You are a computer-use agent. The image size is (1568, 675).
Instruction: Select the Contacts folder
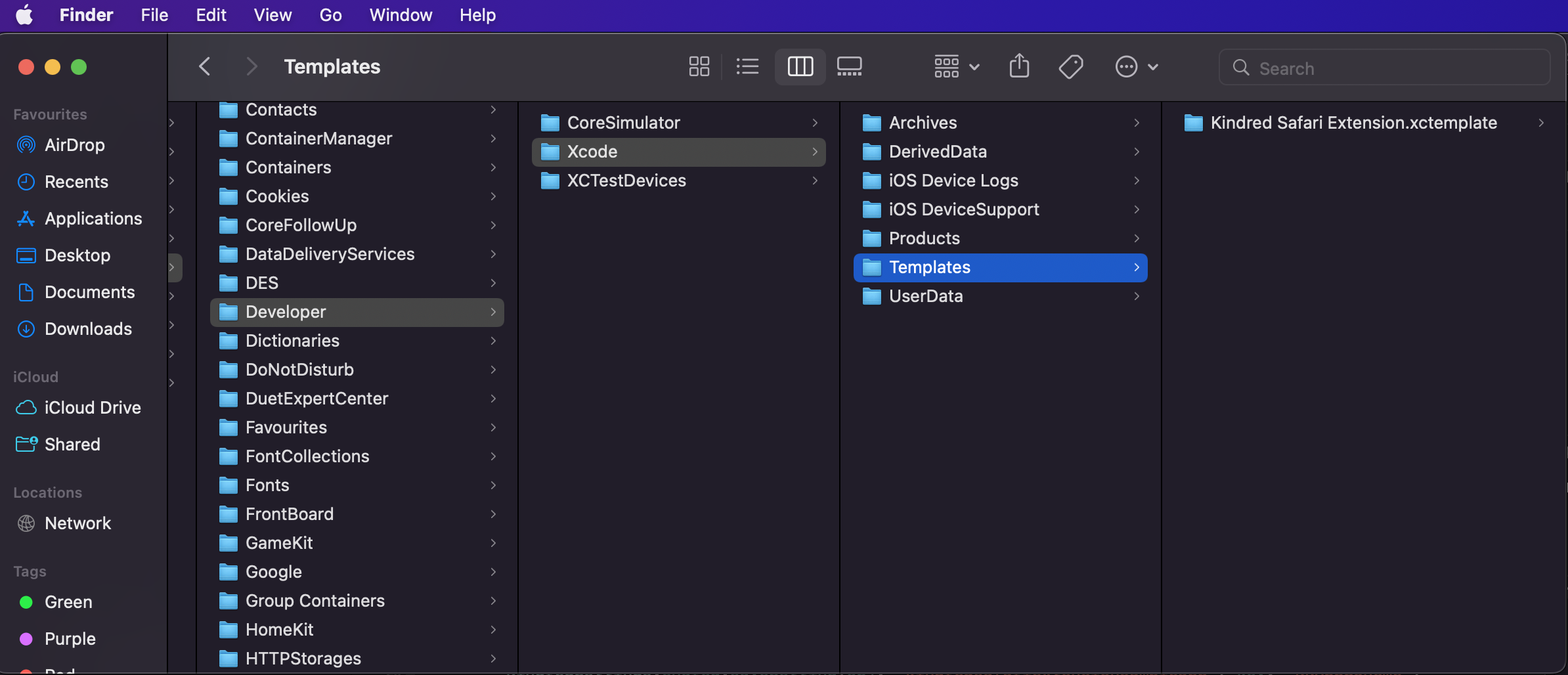[x=357, y=110]
